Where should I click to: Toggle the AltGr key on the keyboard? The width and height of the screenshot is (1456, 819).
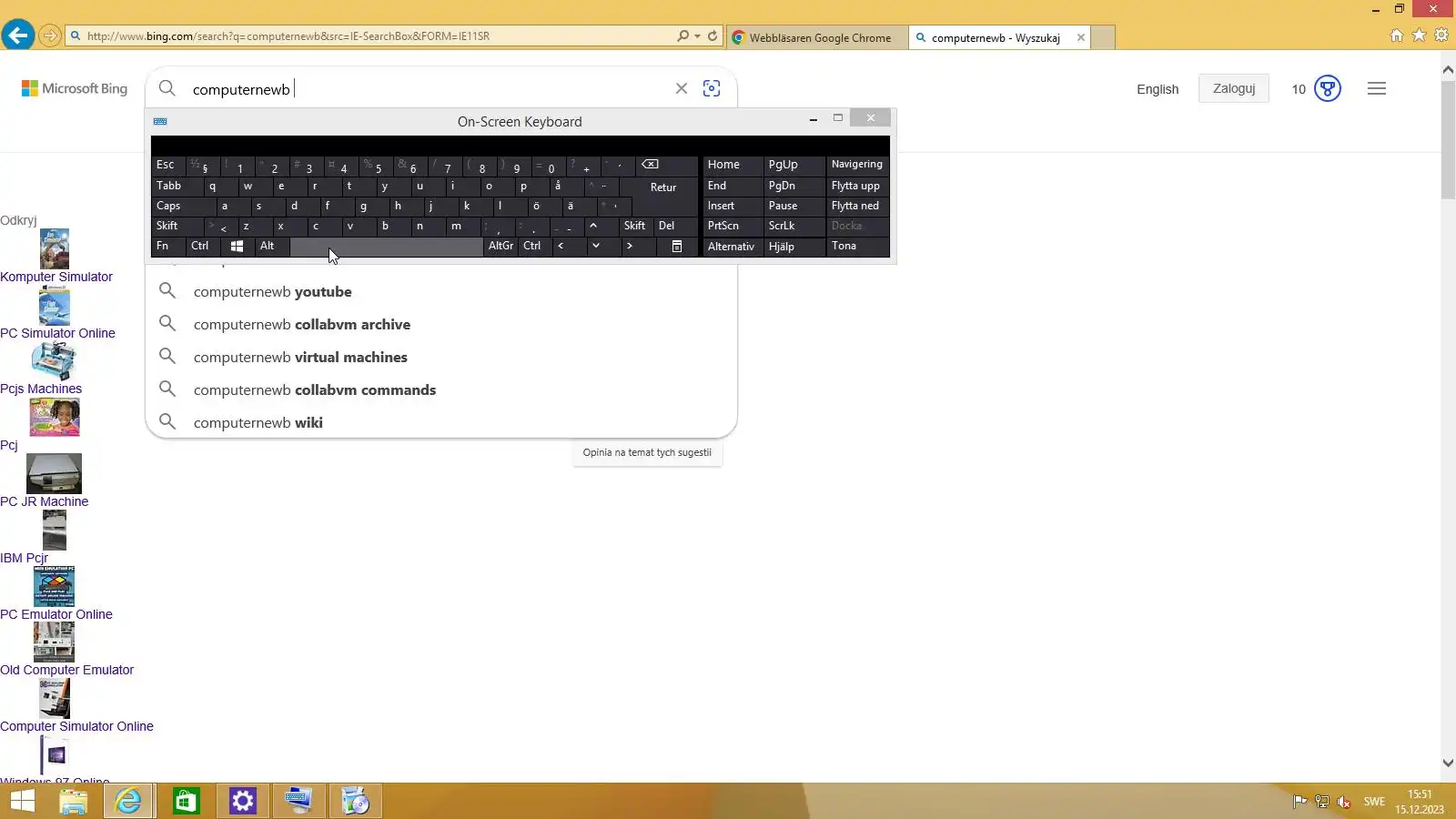coord(500,246)
